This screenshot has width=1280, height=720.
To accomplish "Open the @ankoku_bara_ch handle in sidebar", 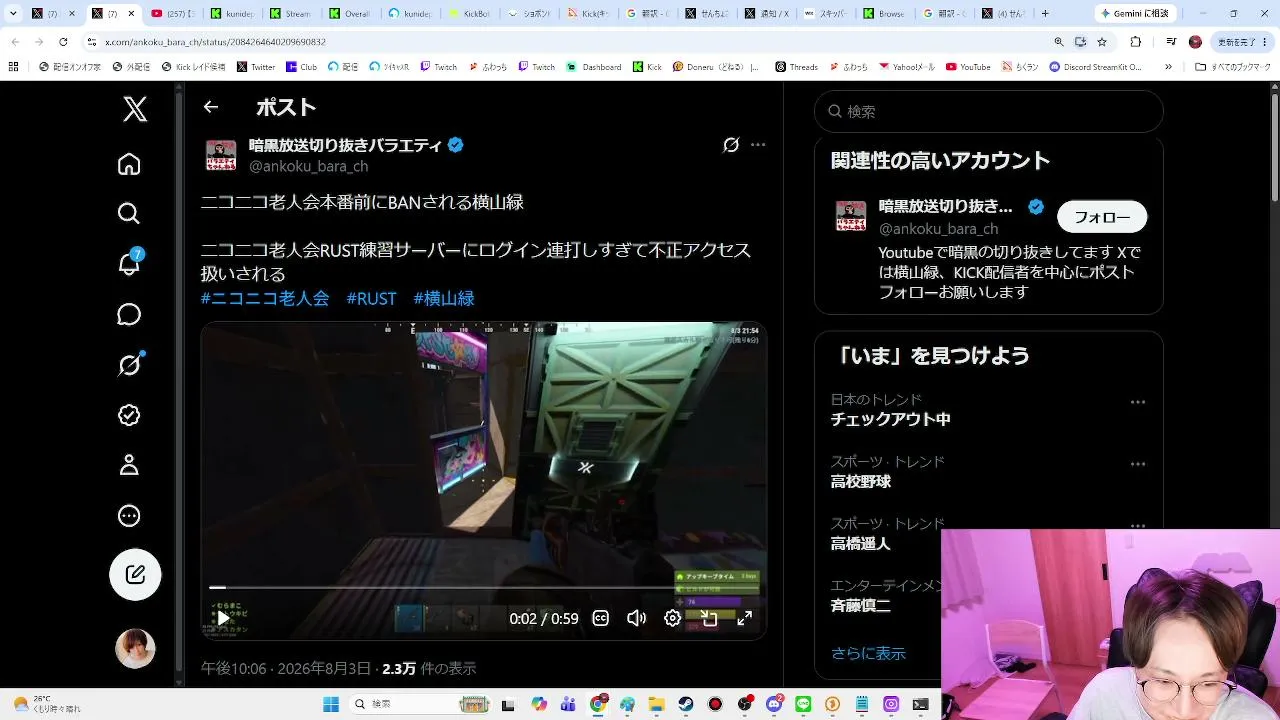I will point(938,229).
